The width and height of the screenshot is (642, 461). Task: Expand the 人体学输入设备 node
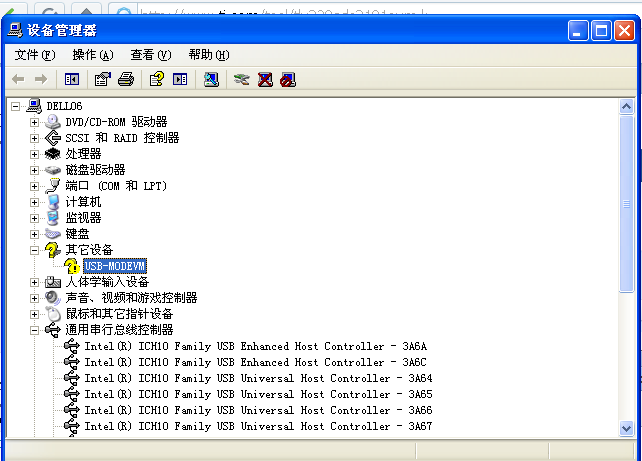(x=34, y=282)
